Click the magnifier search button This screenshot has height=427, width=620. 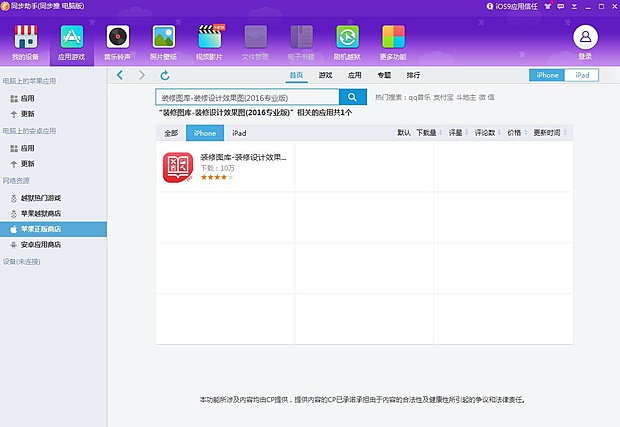point(353,97)
